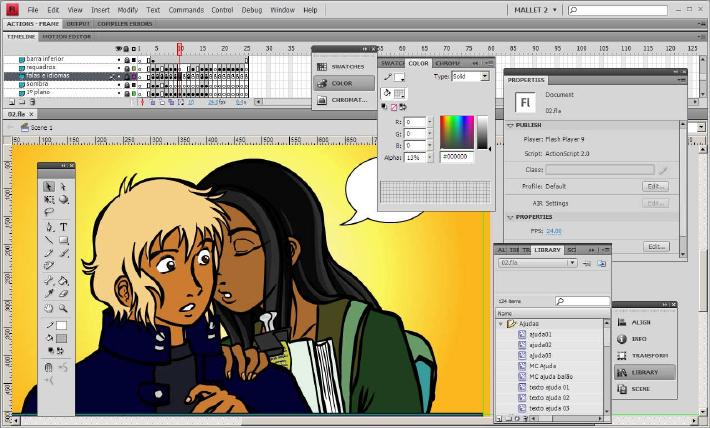Open the MALLET 2 workspace dropdown

[536, 10]
